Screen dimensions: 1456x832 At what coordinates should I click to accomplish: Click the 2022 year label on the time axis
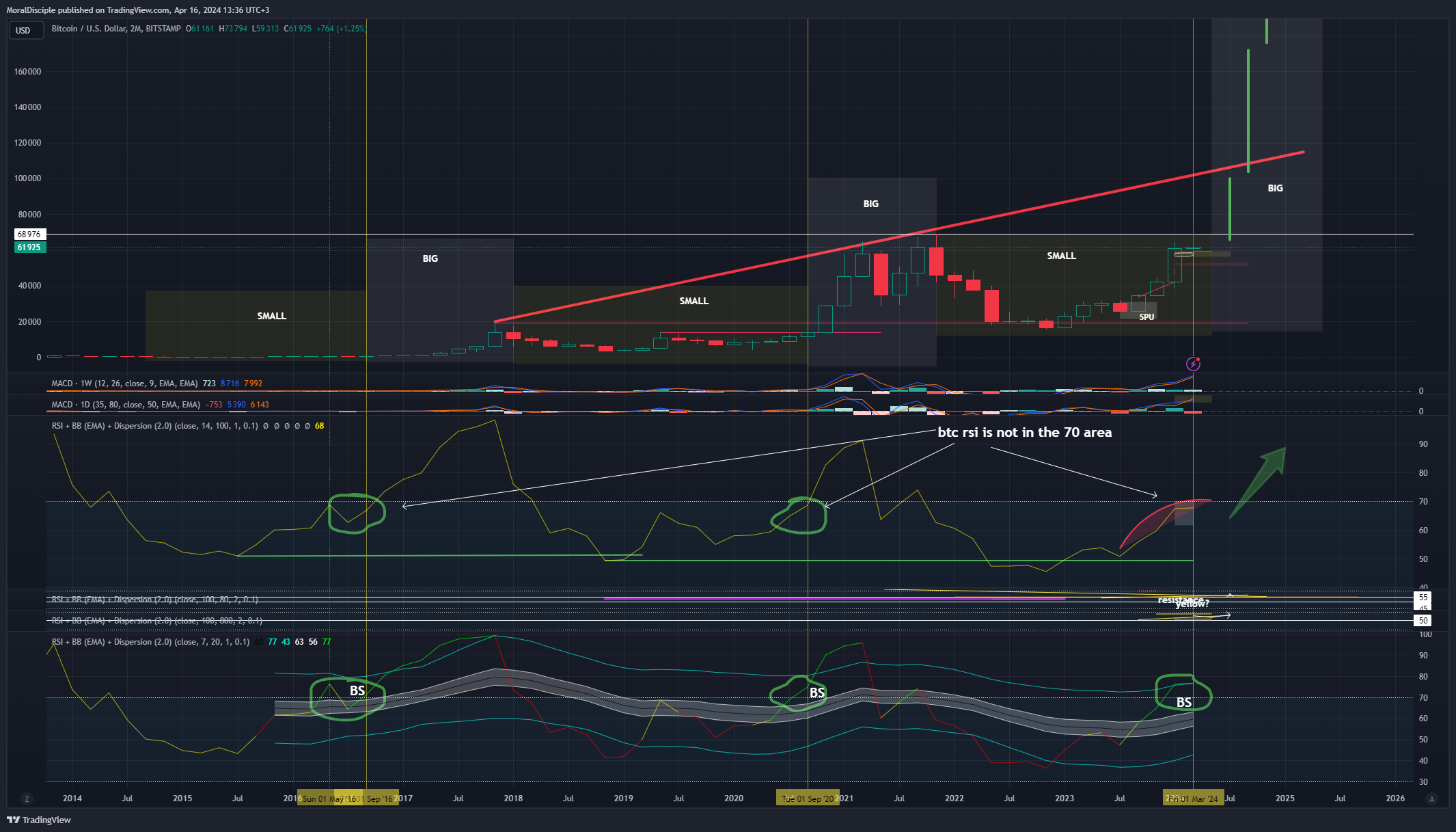point(954,799)
